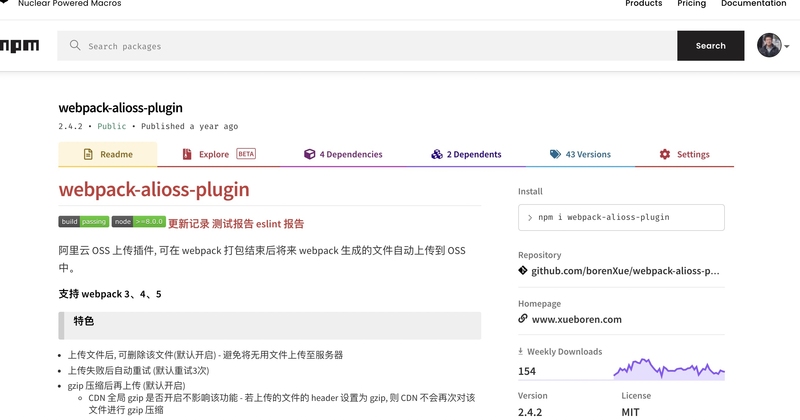The height and width of the screenshot is (420, 800).
Task: Focus the Search packages input field
Action: (367, 46)
